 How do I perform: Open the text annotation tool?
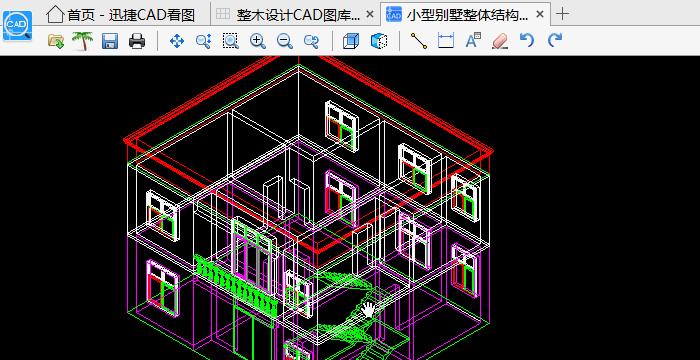coord(472,40)
